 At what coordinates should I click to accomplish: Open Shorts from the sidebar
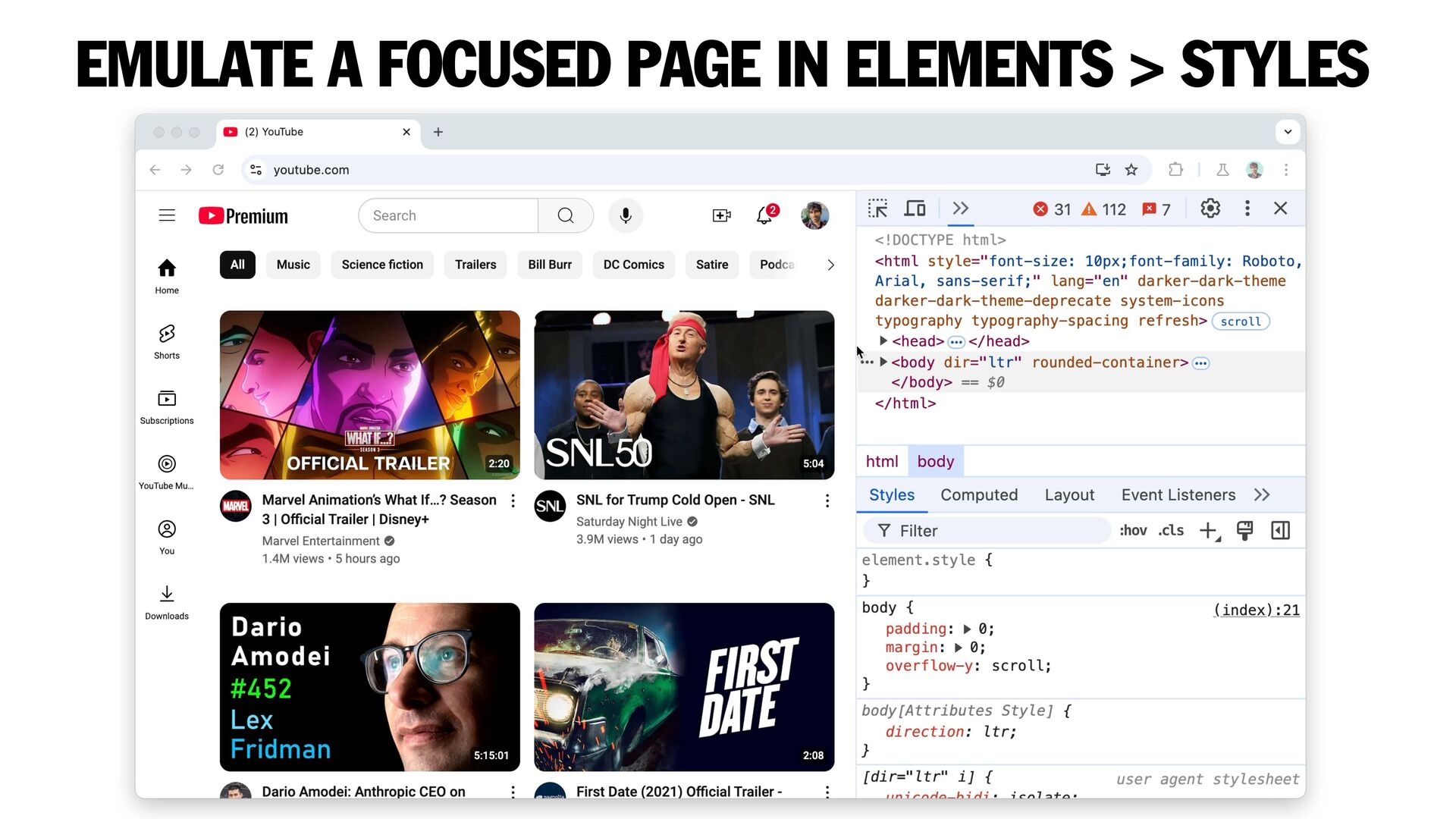pyautogui.click(x=167, y=341)
